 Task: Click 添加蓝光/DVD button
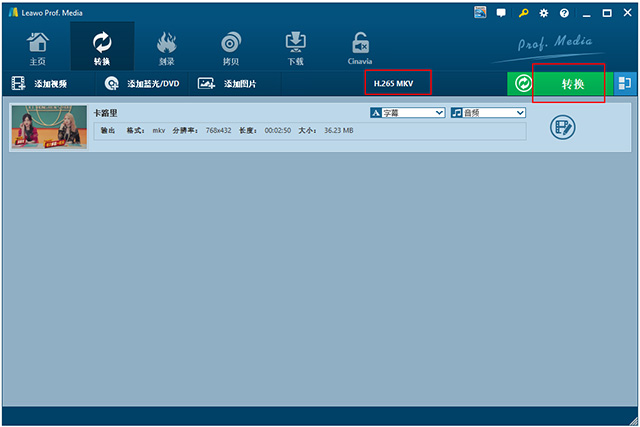tap(142, 84)
